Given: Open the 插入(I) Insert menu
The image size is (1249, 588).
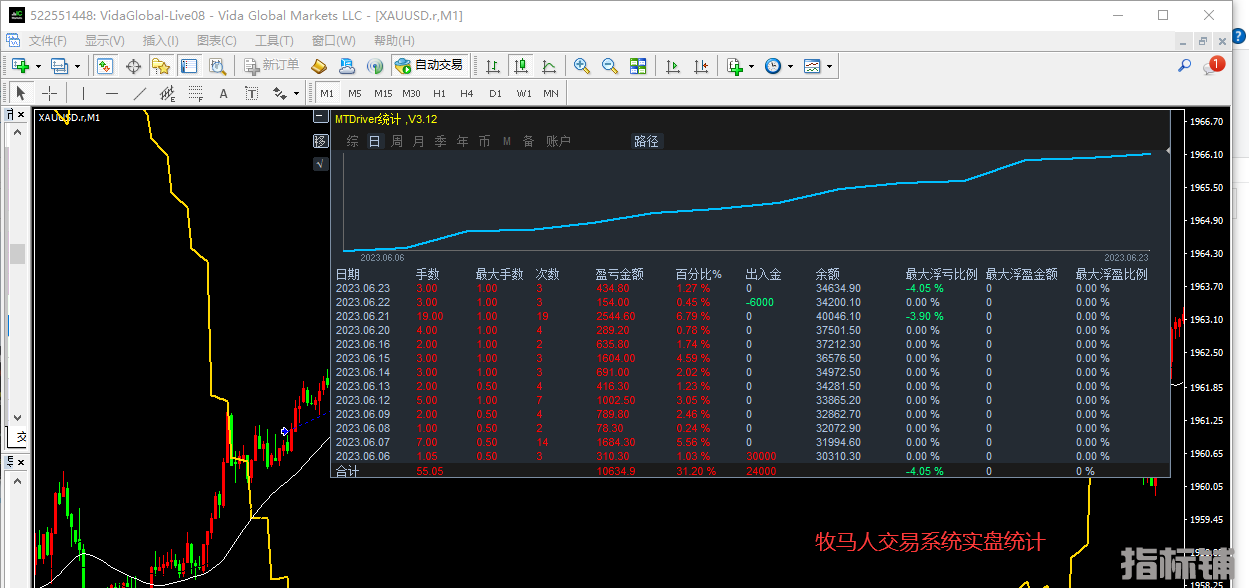Looking at the screenshot, I should (x=160, y=41).
